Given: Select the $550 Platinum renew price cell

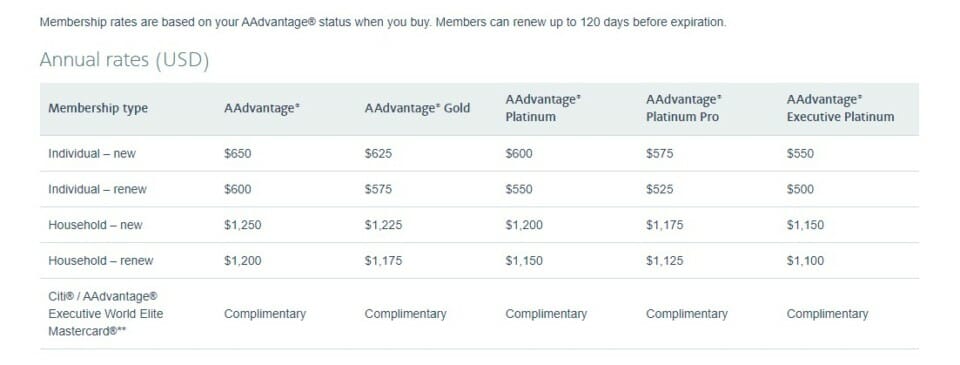Looking at the screenshot, I should [519, 189].
